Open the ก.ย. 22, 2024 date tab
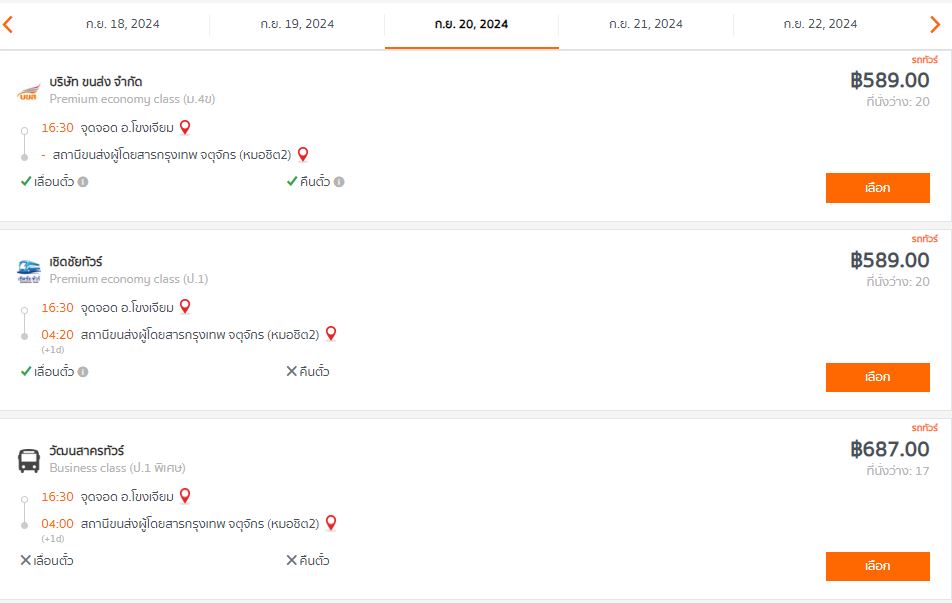Viewport: 952px width, 603px height. click(x=820, y=24)
